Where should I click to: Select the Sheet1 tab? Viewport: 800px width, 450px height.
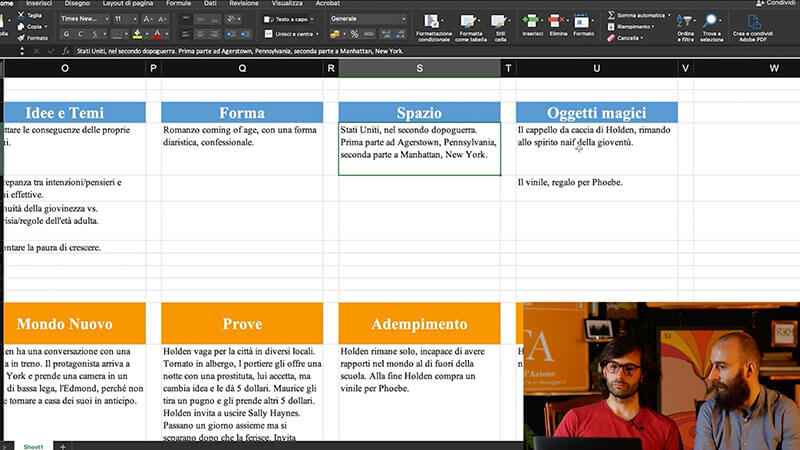pos(33,446)
